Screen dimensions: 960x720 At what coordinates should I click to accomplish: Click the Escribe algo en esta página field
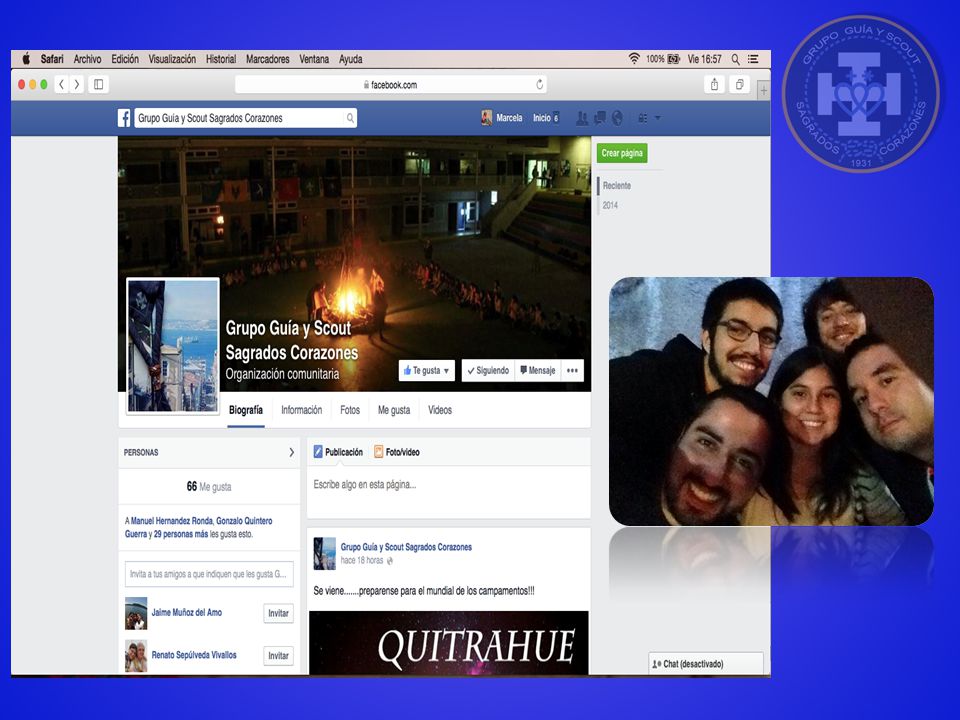(x=448, y=492)
